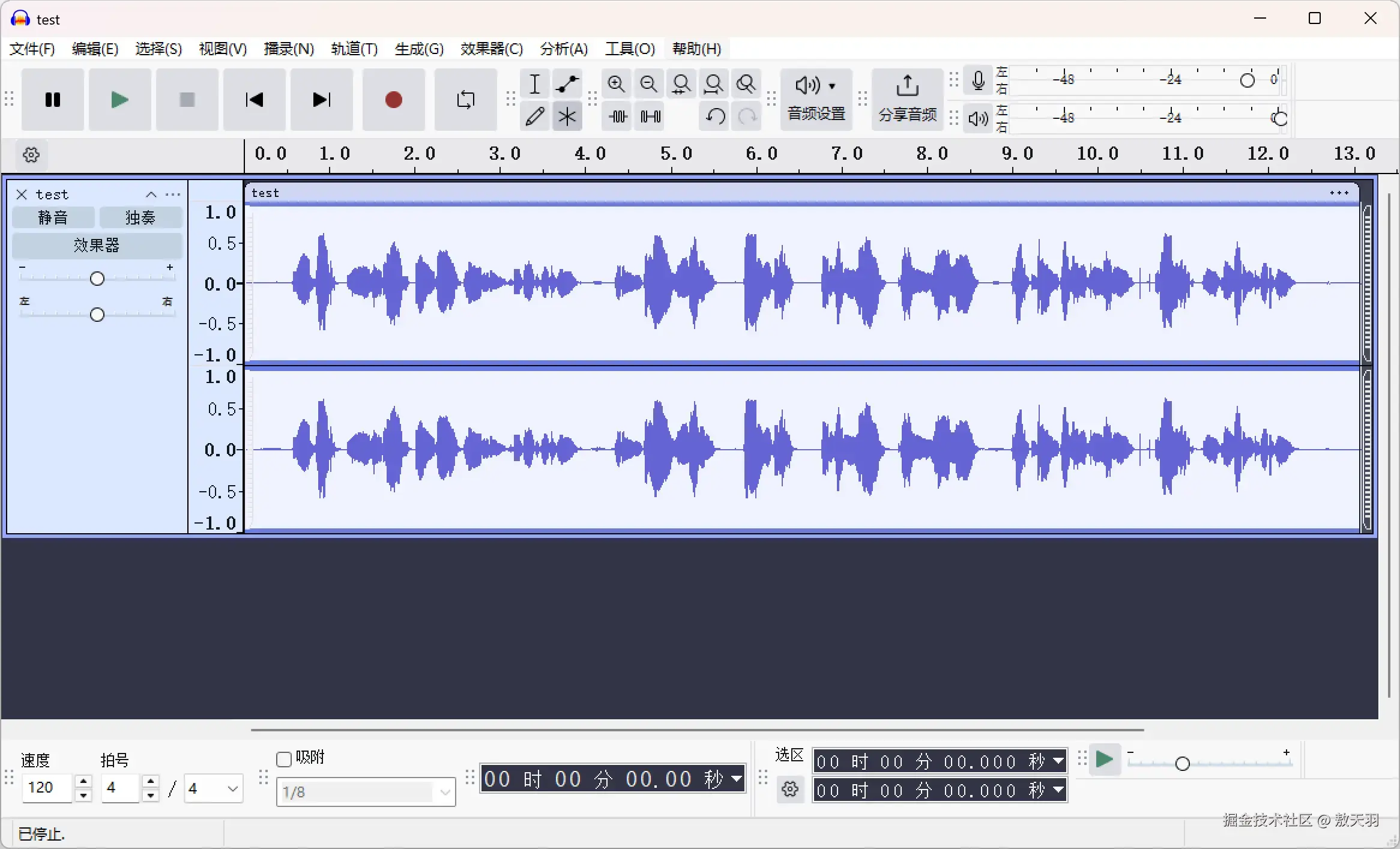Solo the test track with 独奏
Screen dimensions: 1400x849
tap(140, 217)
